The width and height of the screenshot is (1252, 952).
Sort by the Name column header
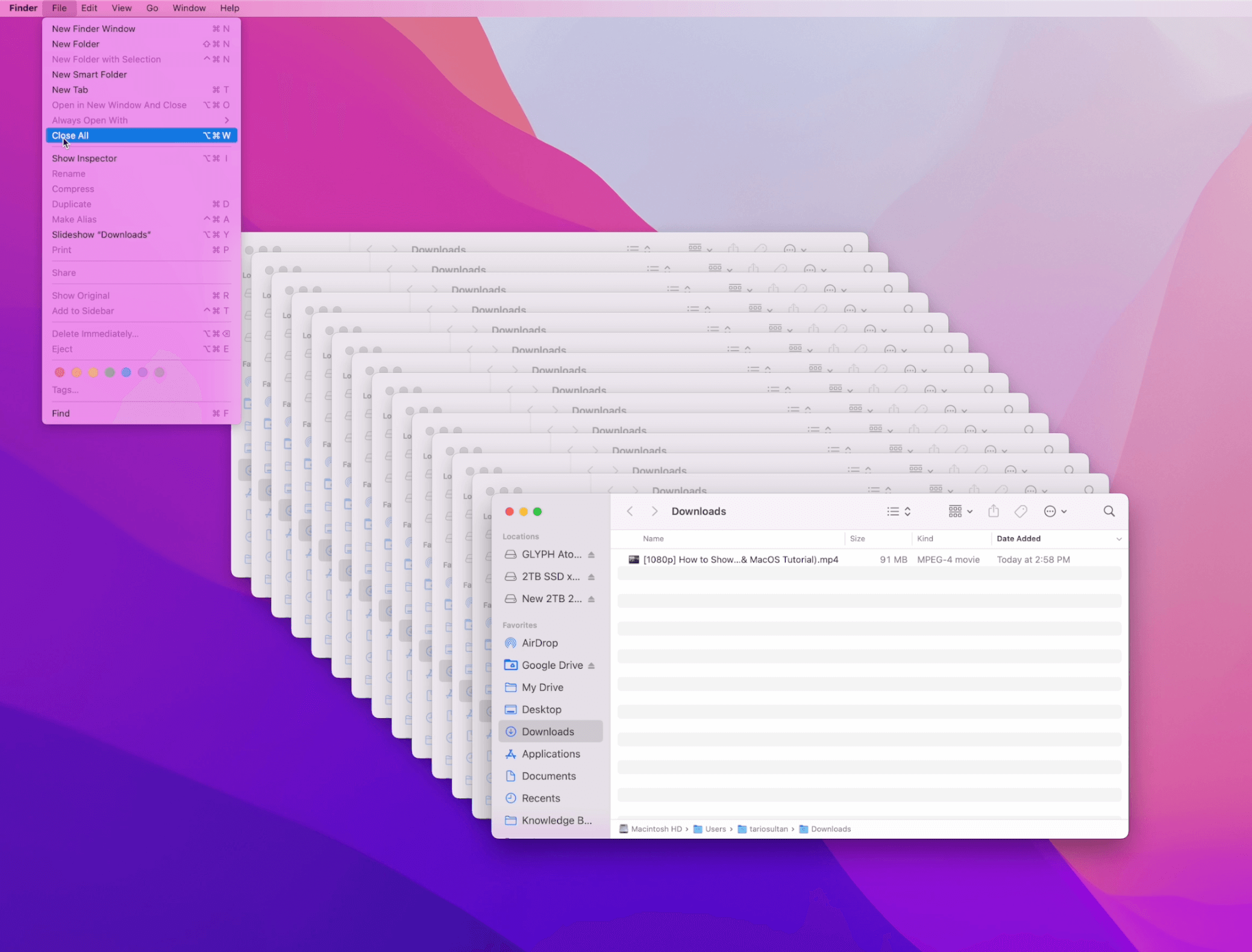(x=653, y=539)
